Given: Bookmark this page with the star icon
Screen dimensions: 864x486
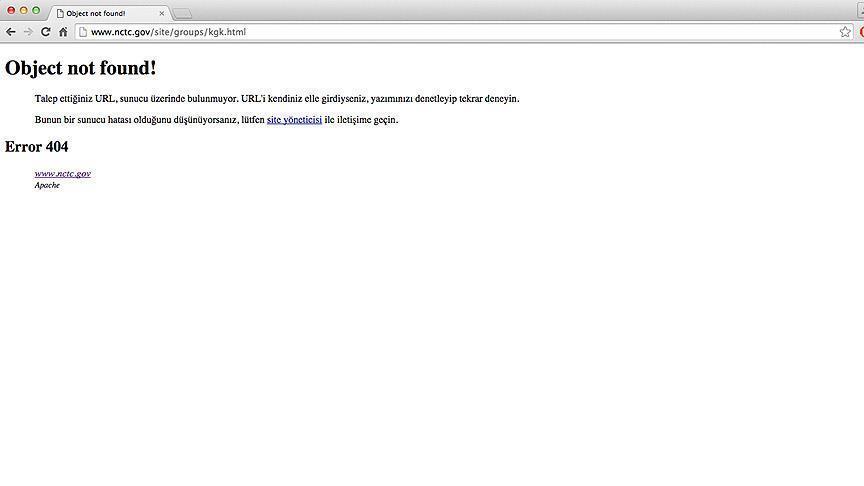Looking at the screenshot, I should click(x=845, y=32).
